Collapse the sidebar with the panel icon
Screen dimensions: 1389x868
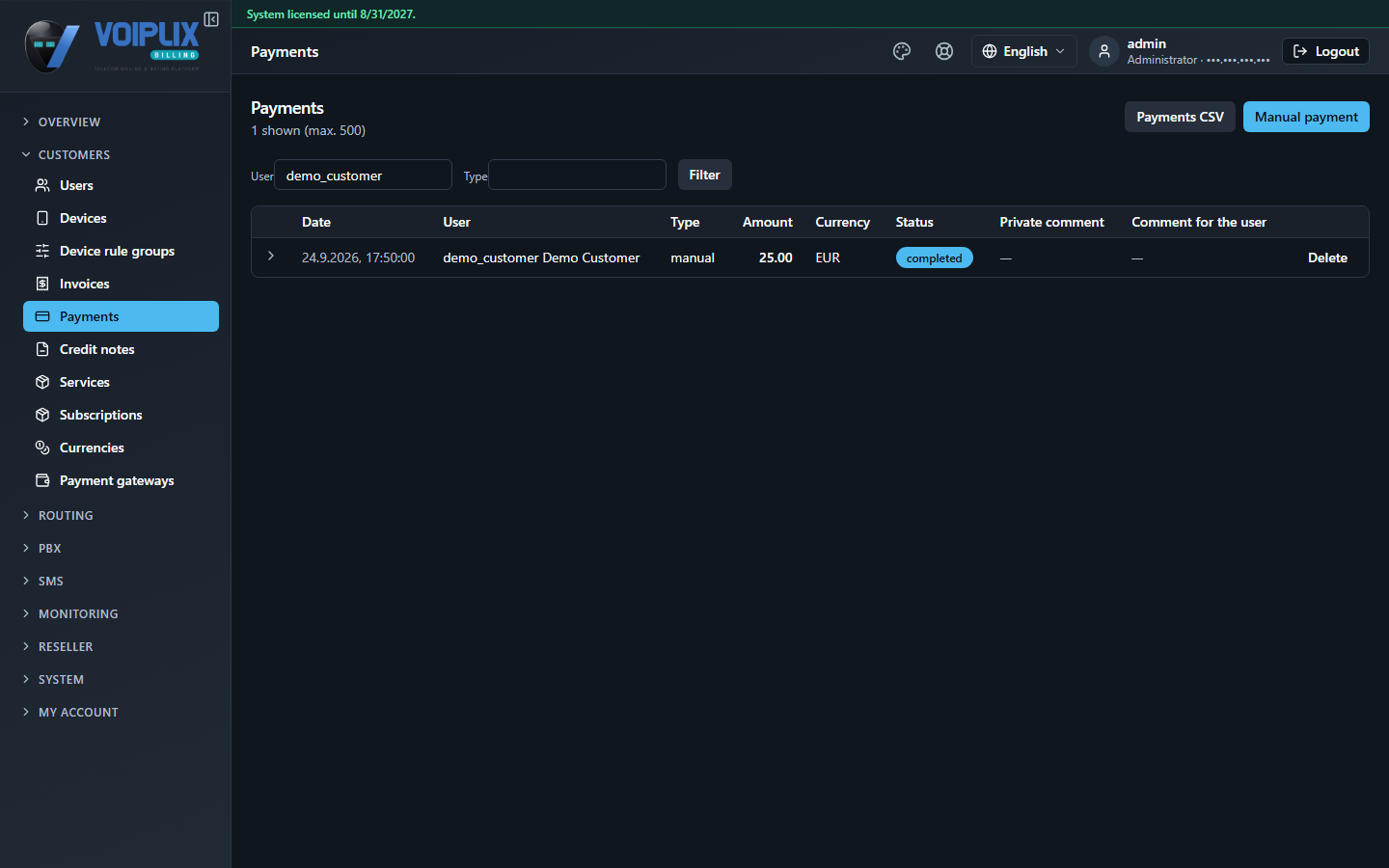pyautogui.click(x=211, y=19)
